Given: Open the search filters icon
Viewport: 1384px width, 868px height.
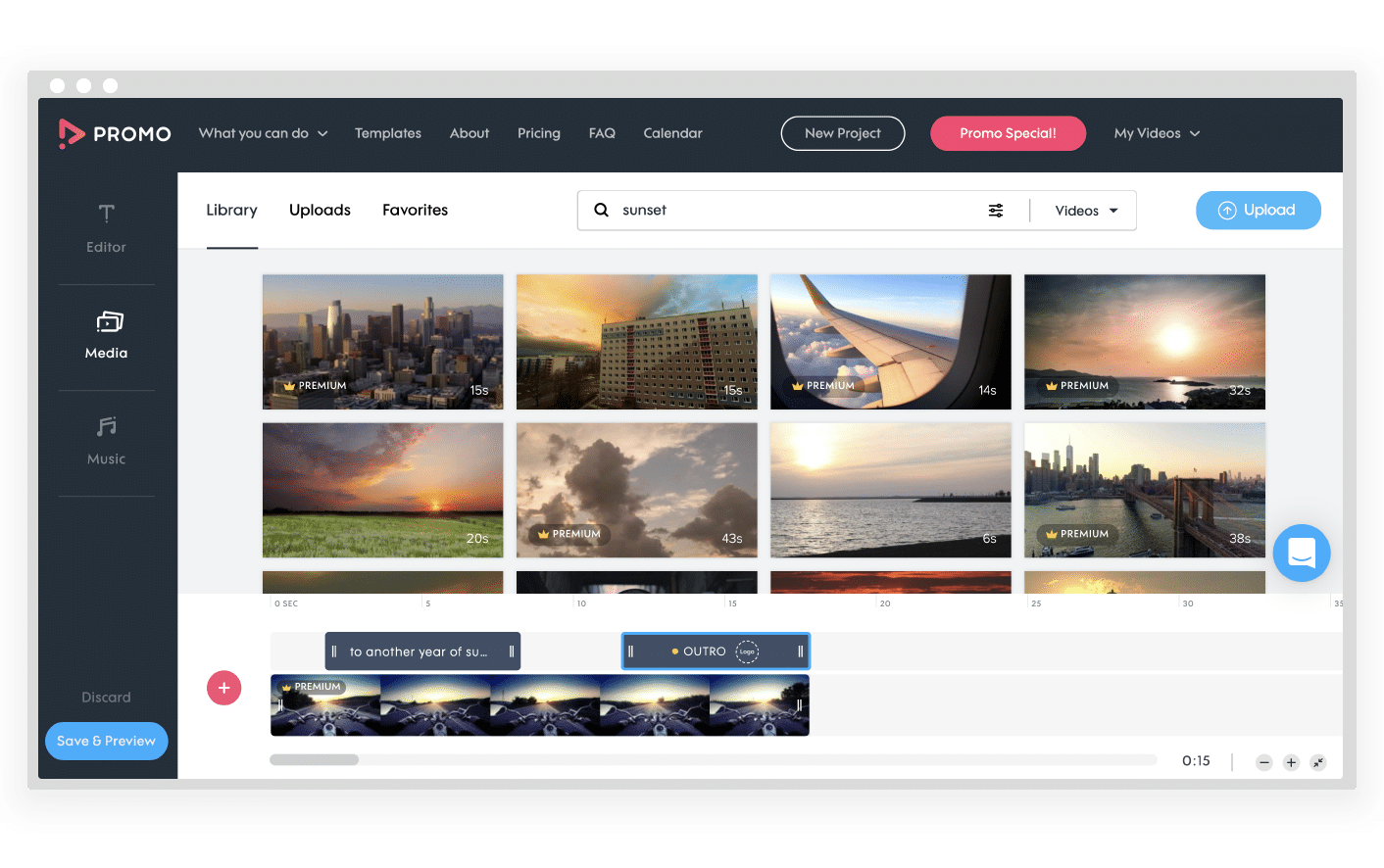Looking at the screenshot, I should click(996, 210).
